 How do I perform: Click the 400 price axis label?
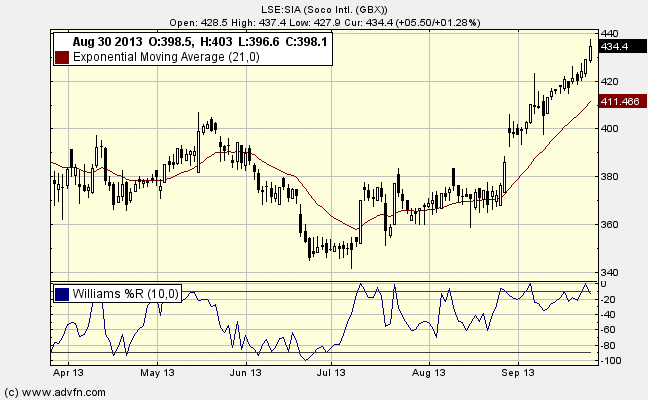click(610, 129)
